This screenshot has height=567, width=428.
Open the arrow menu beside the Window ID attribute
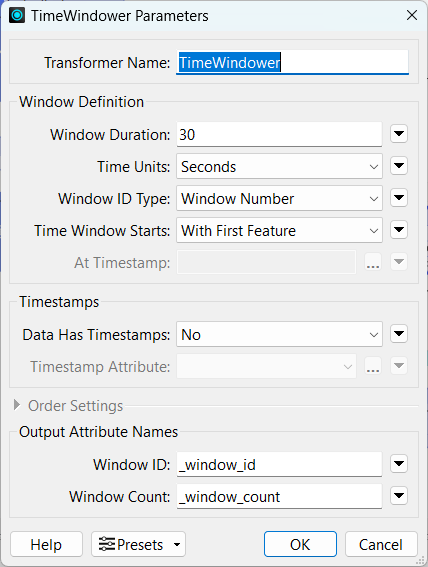[399, 464]
